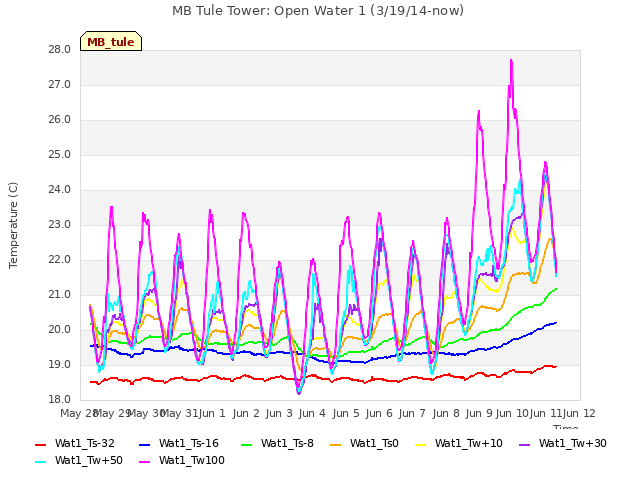This screenshot has height=480, width=640.
Task: Click the Jun 3 x-axis date label
Action: pyautogui.click(x=280, y=413)
